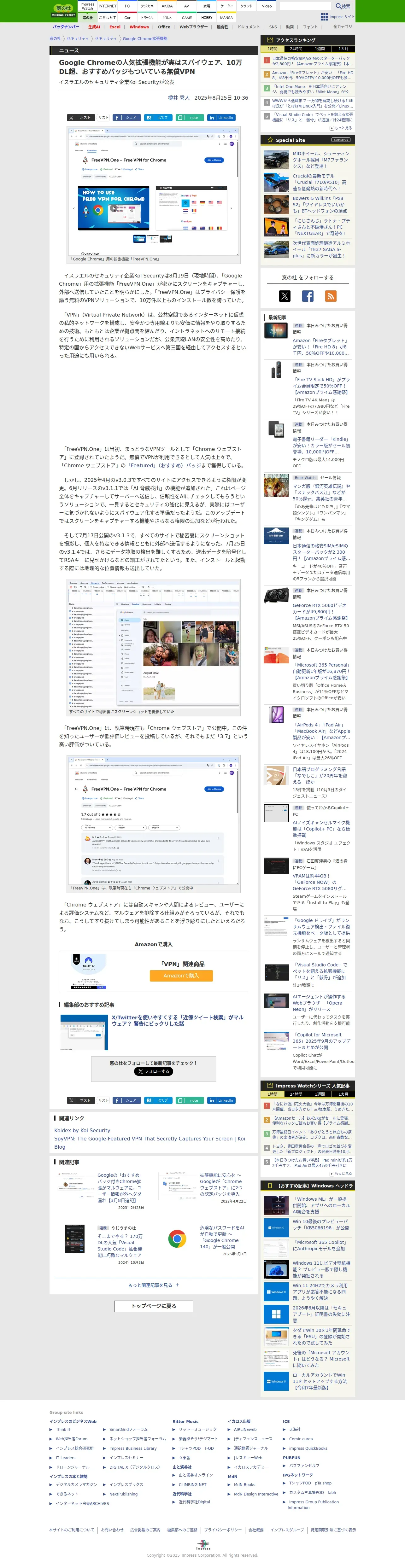Open INTERNET tab in top navigation
Image resolution: width=405 pixels, height=1568 pixels.
point(107,6)
